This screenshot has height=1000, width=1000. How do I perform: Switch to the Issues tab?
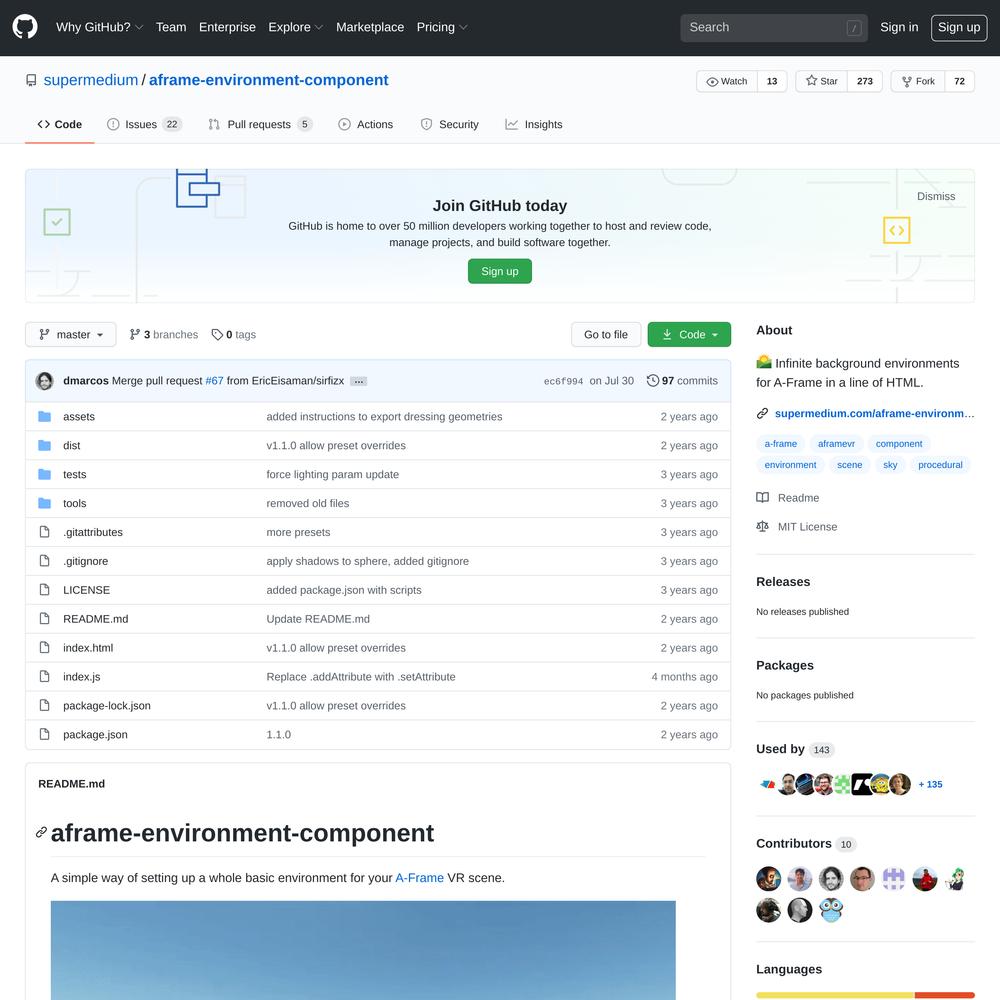click(x=144, y=124)
